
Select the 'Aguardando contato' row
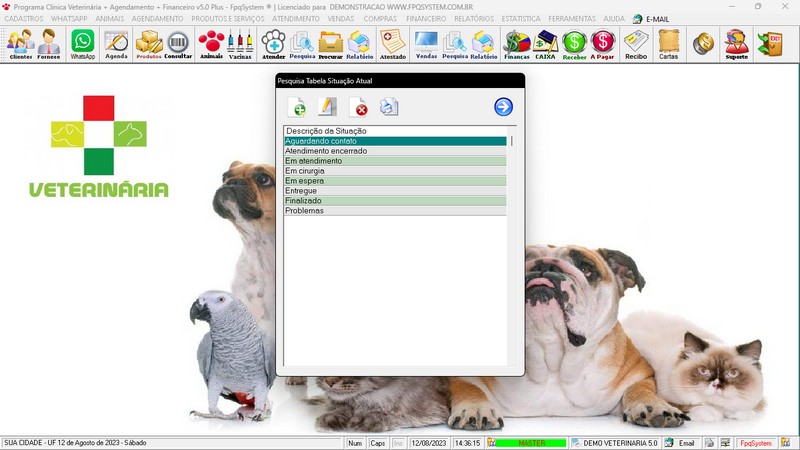point(395,141)
